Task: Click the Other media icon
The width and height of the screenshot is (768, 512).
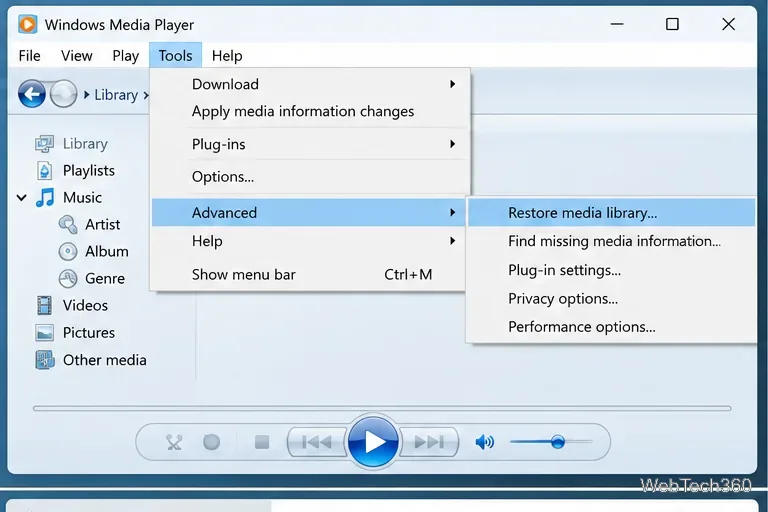Action: [44, 360]
